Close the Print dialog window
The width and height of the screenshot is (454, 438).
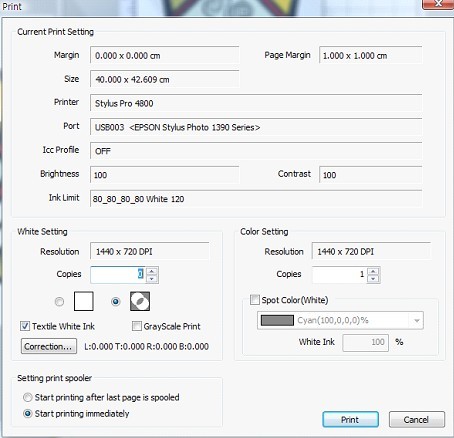438,4
